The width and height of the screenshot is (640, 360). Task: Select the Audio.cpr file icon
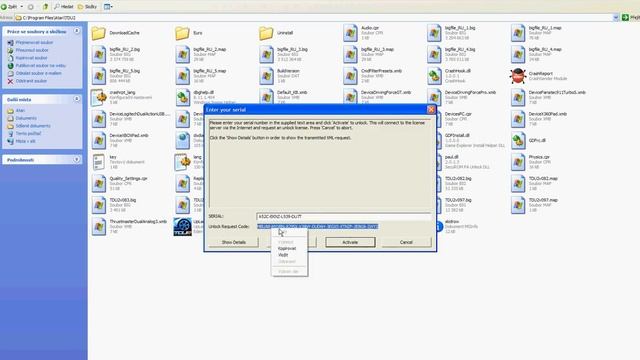(x=350, y=33)
